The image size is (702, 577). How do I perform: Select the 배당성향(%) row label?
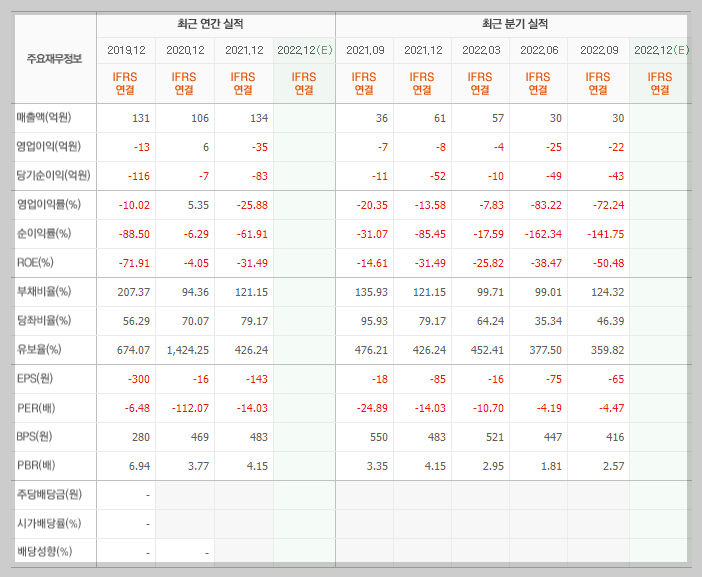tap(44, 551)
